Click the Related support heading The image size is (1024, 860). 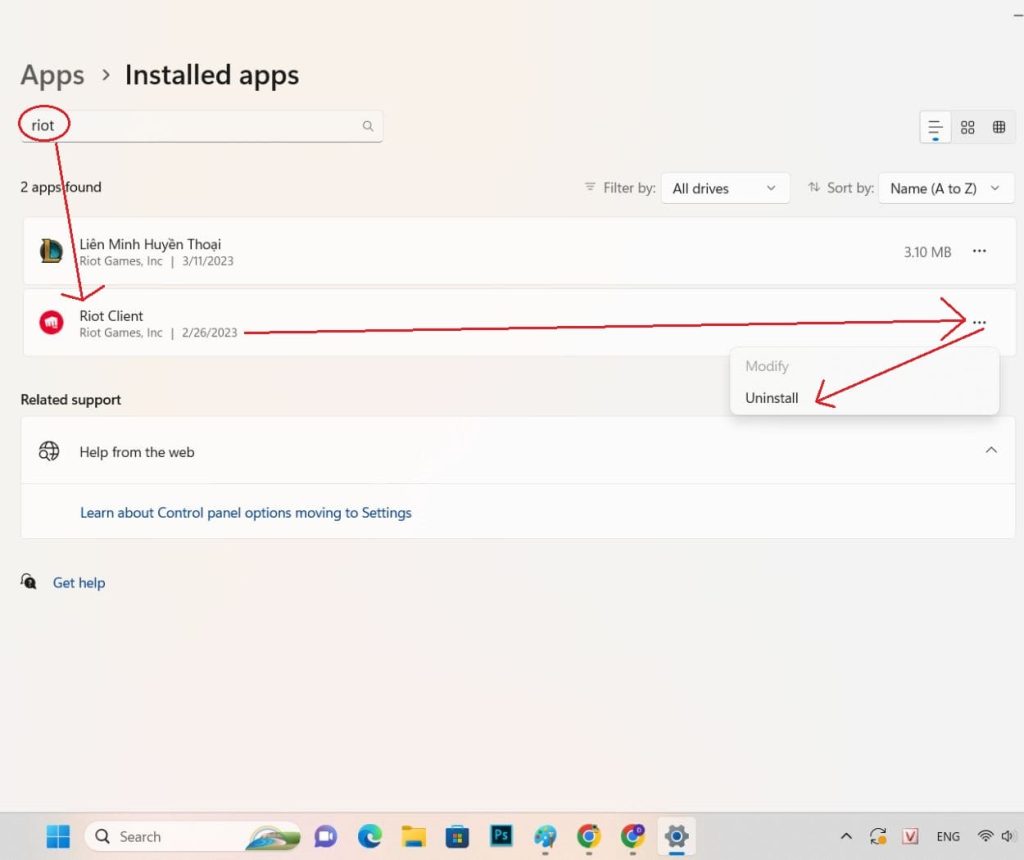click(71, 400)
